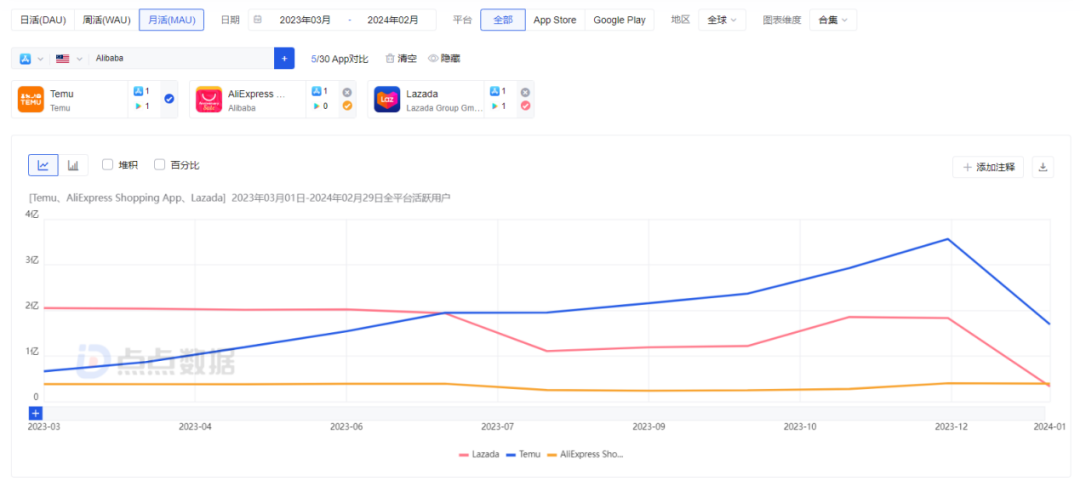
Task: Click the App Store icon in Temu card
Action: tap(138, 91)
